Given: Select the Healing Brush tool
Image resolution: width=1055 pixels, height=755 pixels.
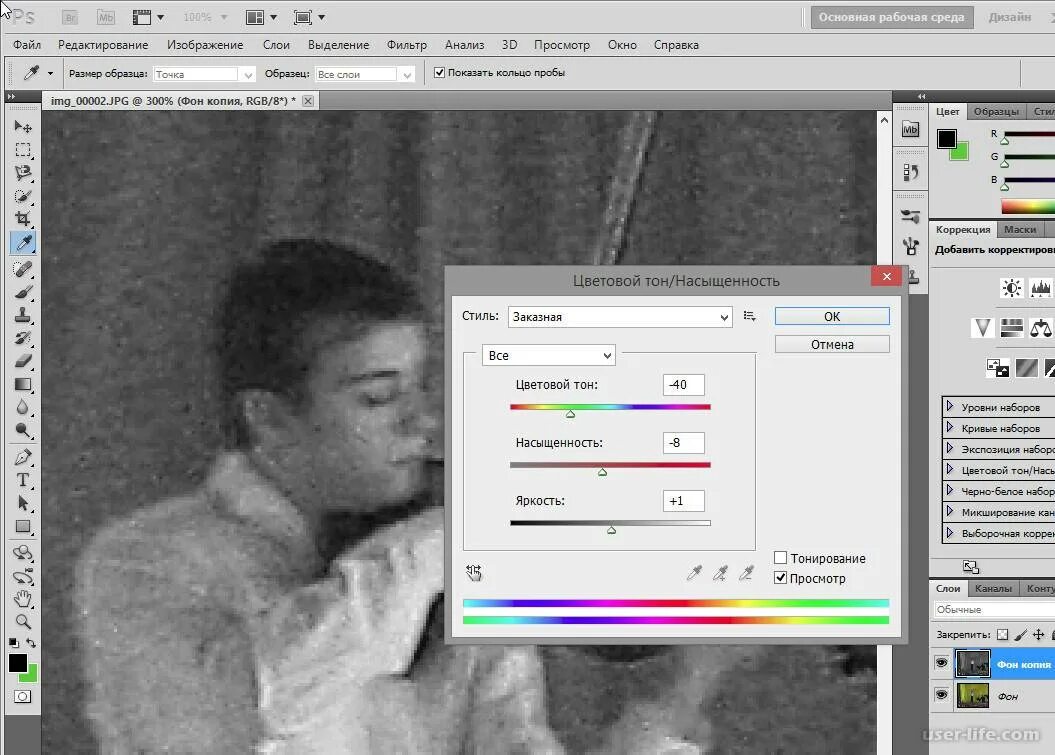Looking at the screenshot, I should pyautogui.click(x=23, y=268).
